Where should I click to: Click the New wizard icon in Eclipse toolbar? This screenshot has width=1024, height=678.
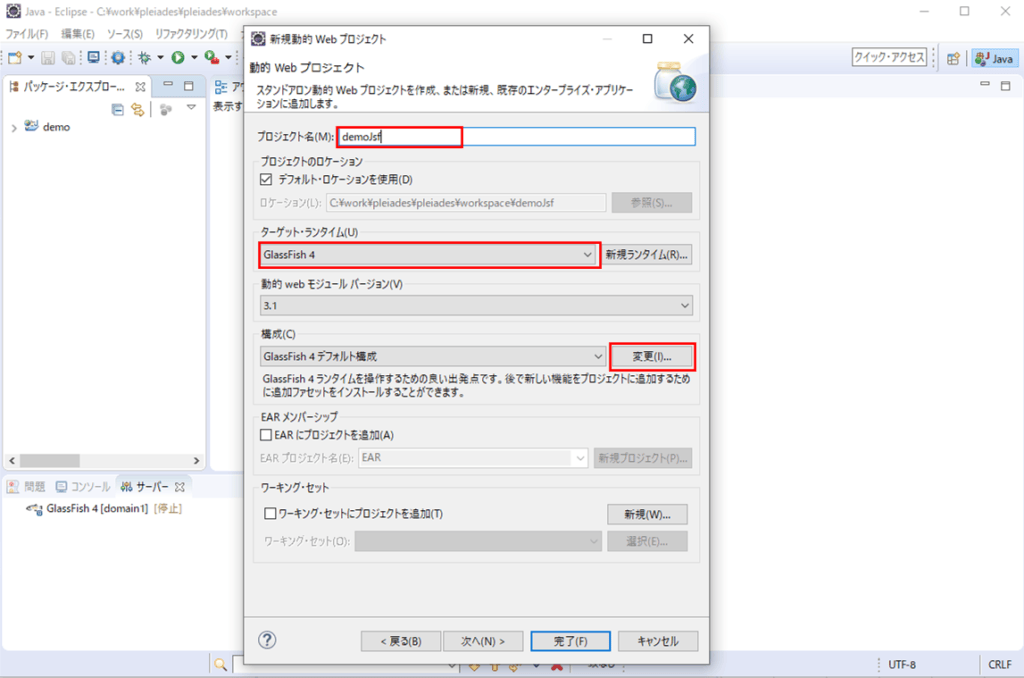click(15, 58)
